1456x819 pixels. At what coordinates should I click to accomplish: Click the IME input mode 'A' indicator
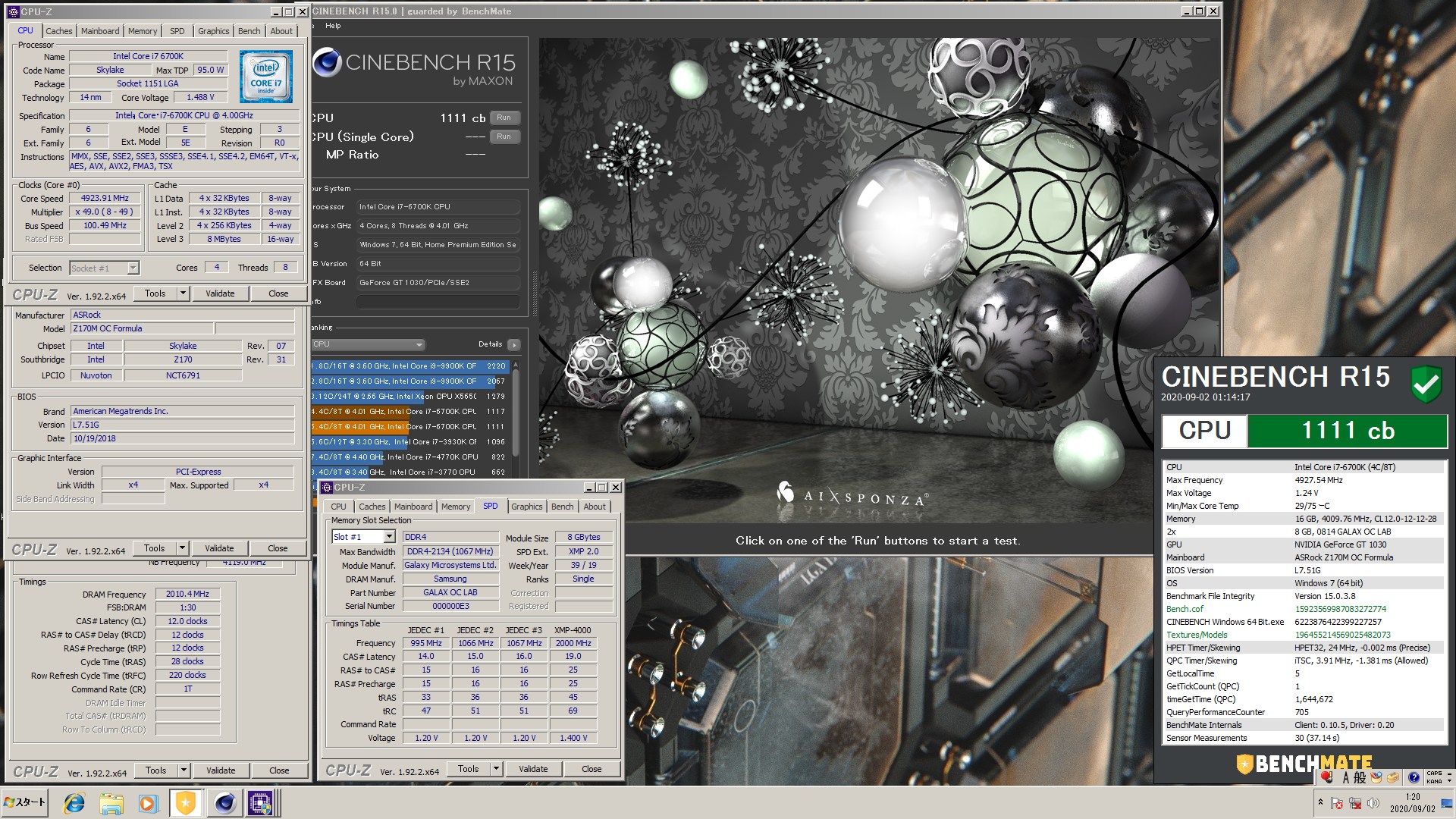coord(1346,777)
